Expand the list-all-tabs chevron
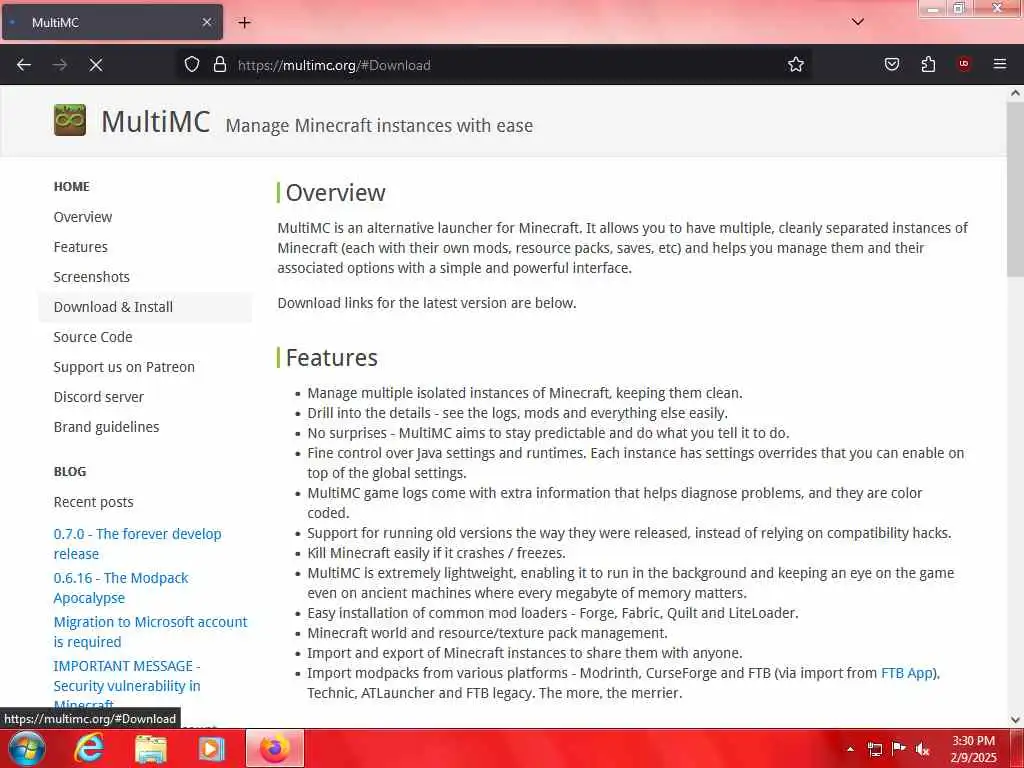 click(858, 22)
